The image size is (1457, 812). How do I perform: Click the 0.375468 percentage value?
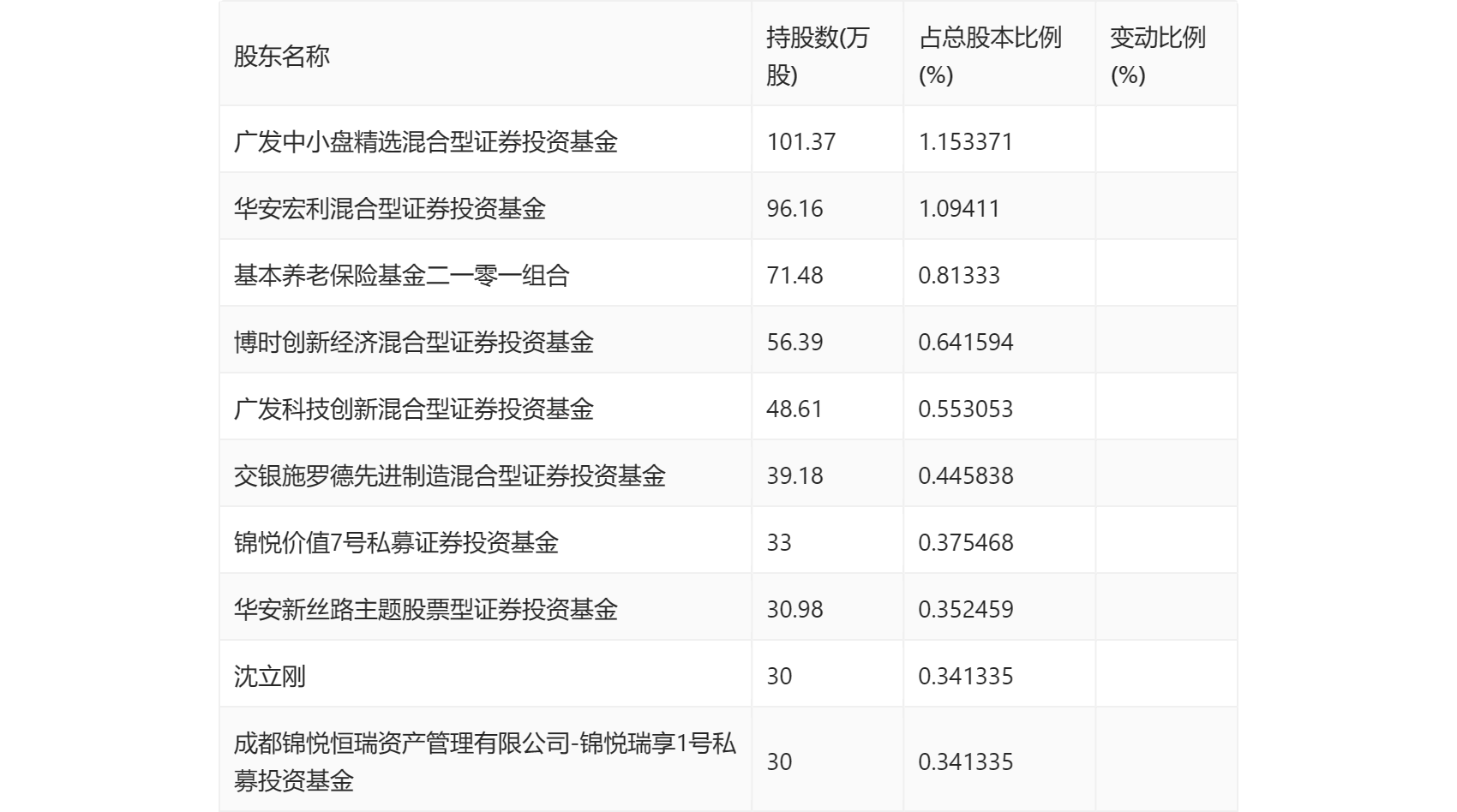click(966, 542)
